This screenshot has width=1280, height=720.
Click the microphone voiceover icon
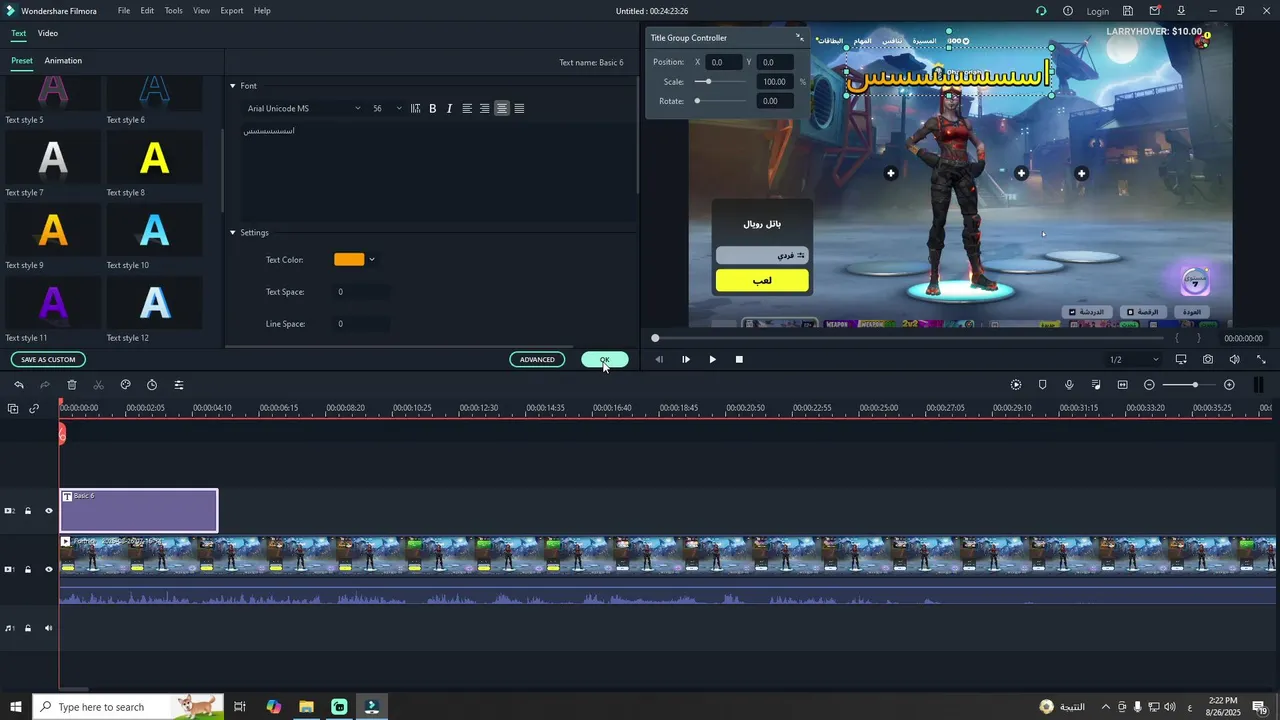(x=1069, y=385)
